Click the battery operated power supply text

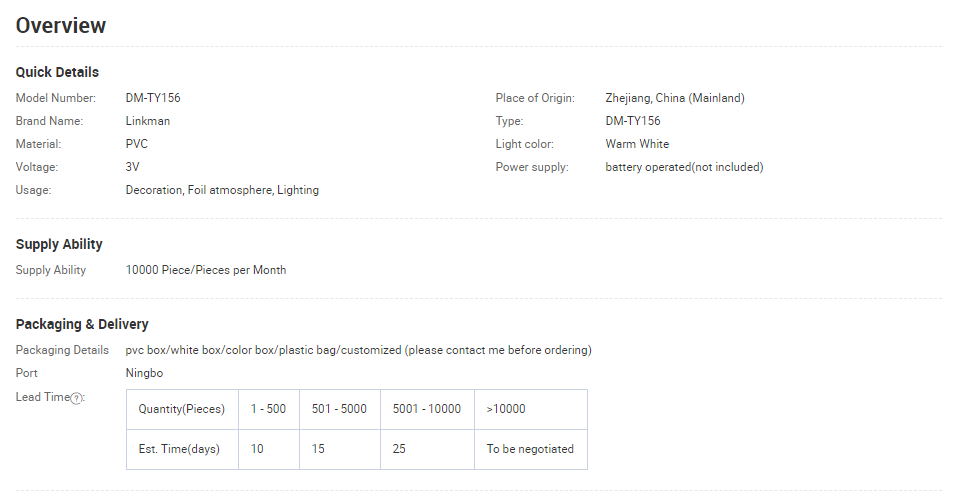(x=684, y=167)
